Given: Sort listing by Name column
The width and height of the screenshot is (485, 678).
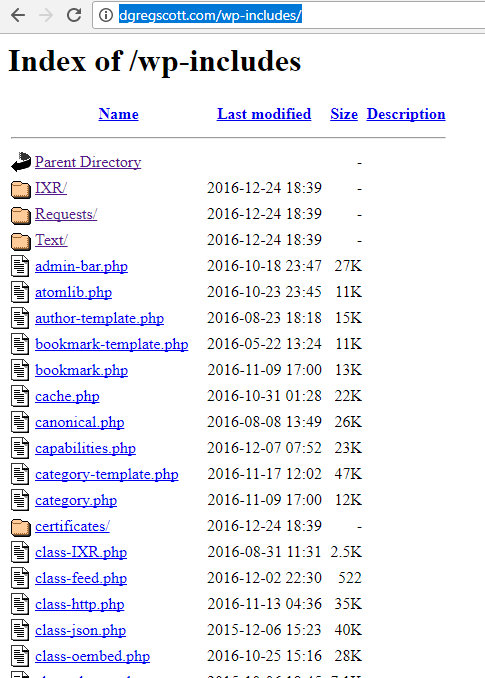Looking at the screenshot, I should pyautogui.click(x=118, y=114).
